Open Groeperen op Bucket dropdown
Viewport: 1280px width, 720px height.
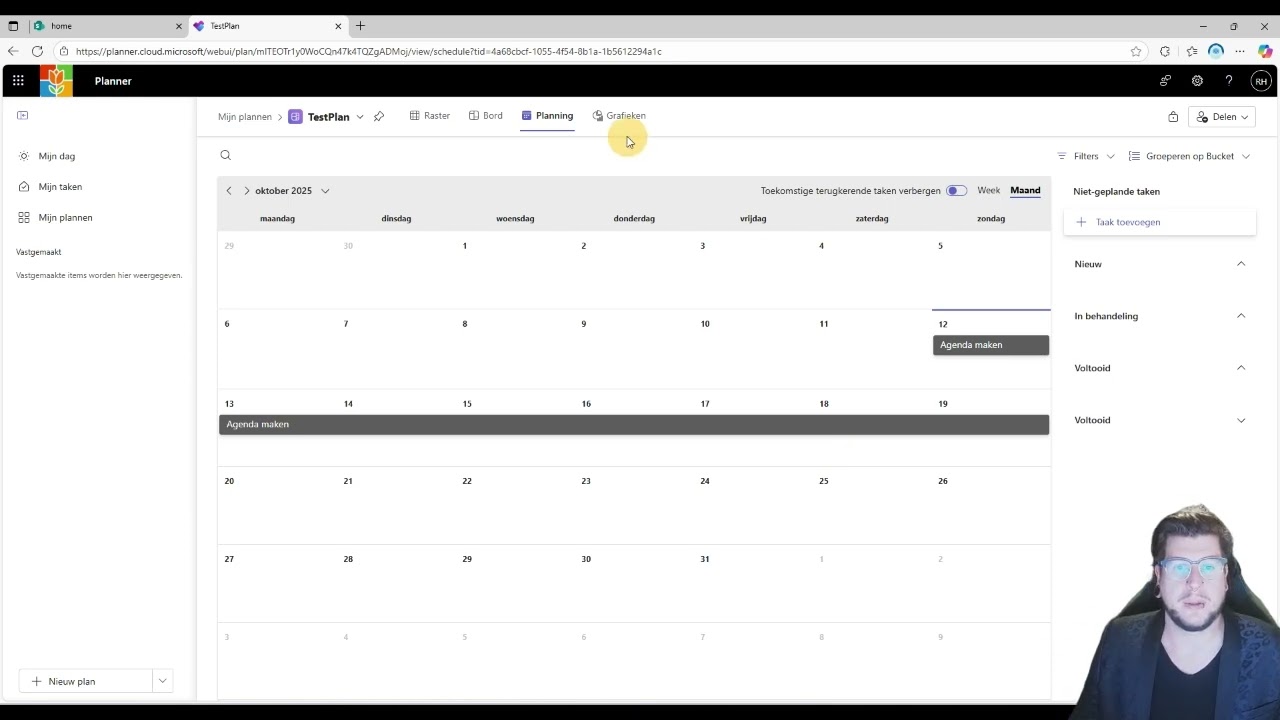(1189, 156)
